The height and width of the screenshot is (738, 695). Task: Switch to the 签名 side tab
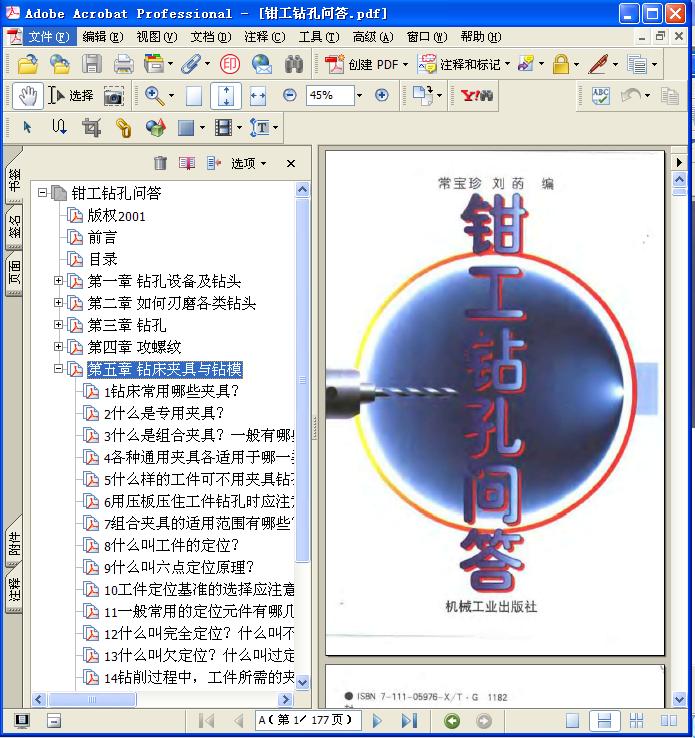tap(14, 227)
